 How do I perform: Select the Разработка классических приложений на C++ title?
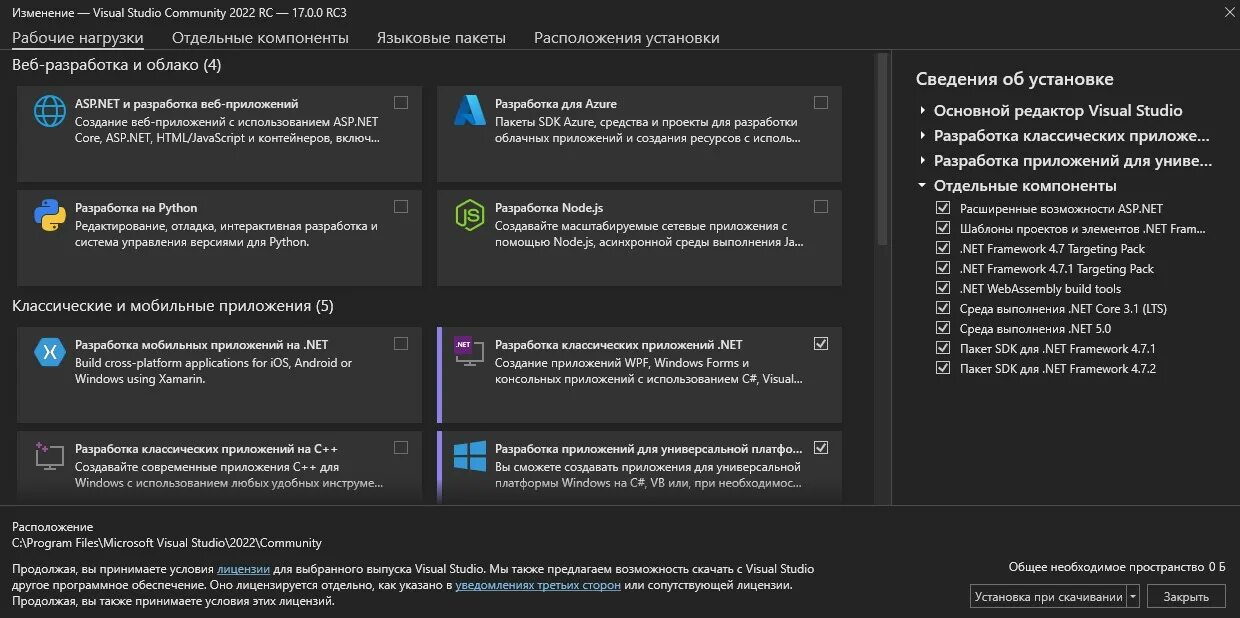point(206,449)
